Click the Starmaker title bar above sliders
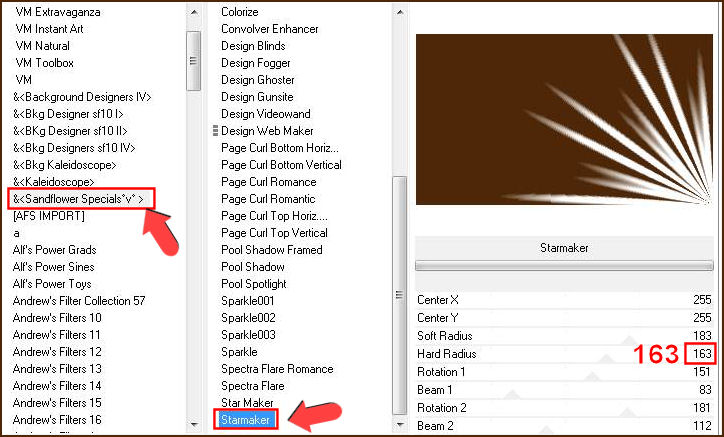724x437 pixels. [x=565, y=247]
